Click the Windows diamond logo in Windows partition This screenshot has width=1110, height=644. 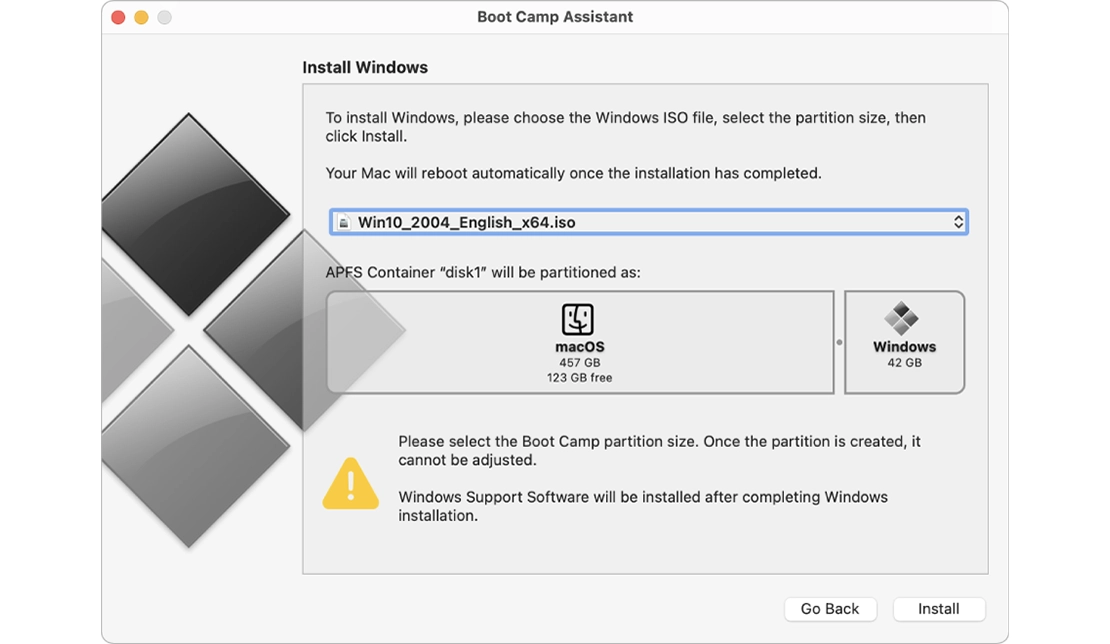[902, 319]
